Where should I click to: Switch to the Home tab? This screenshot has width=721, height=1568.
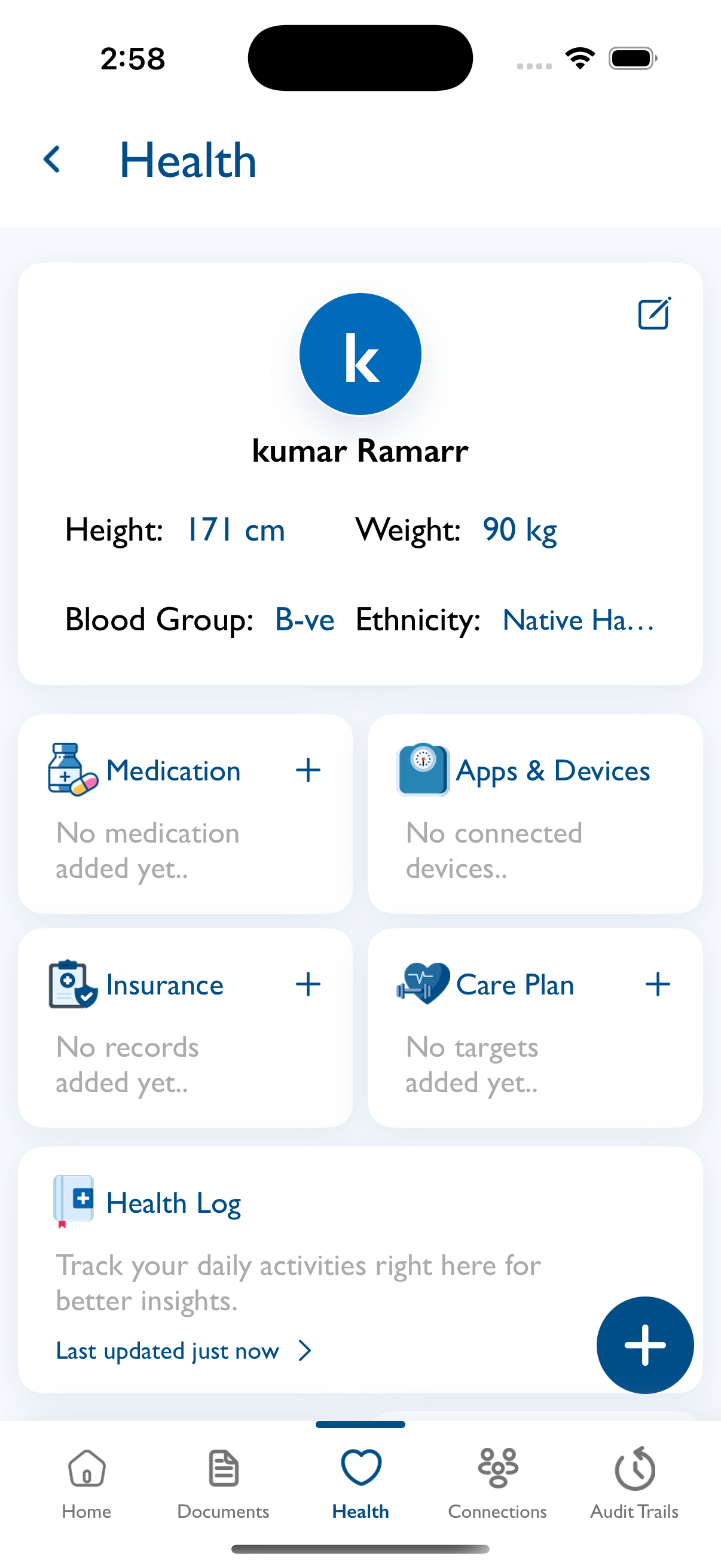click(x=87, y=1483)
